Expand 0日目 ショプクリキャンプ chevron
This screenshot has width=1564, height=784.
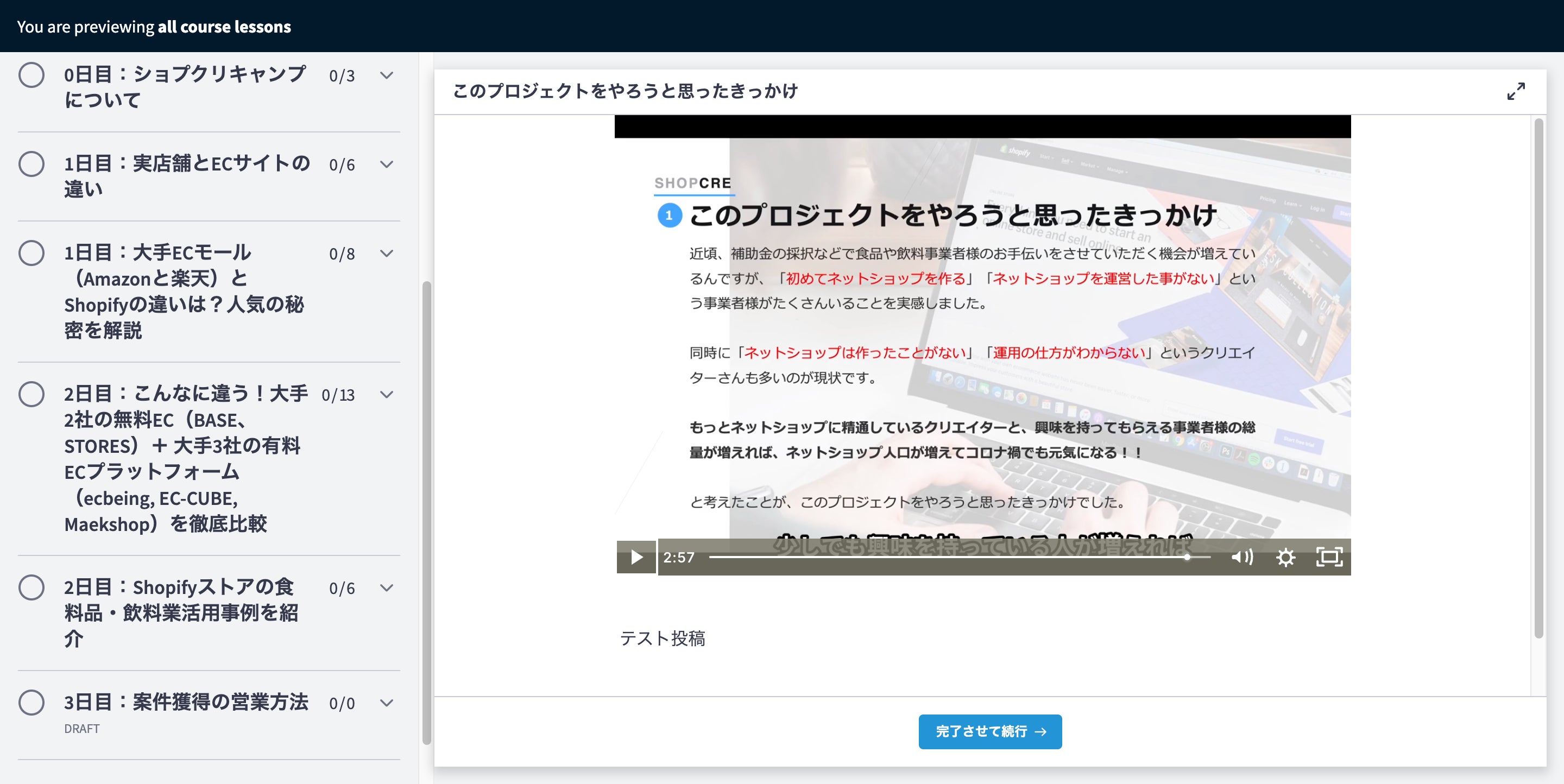click(x=387, y=75)
